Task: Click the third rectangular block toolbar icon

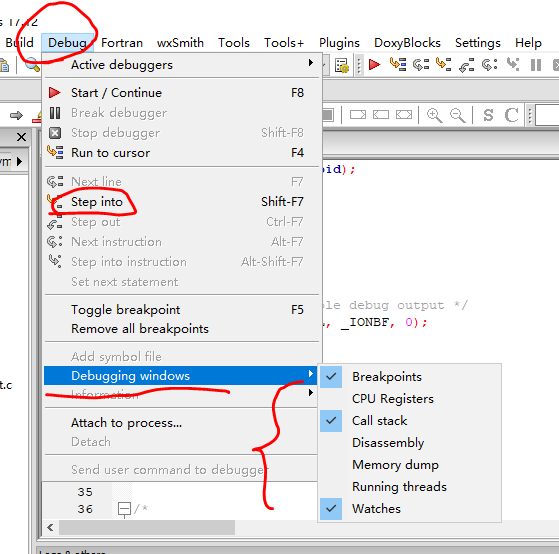Action: pos(404,115)
